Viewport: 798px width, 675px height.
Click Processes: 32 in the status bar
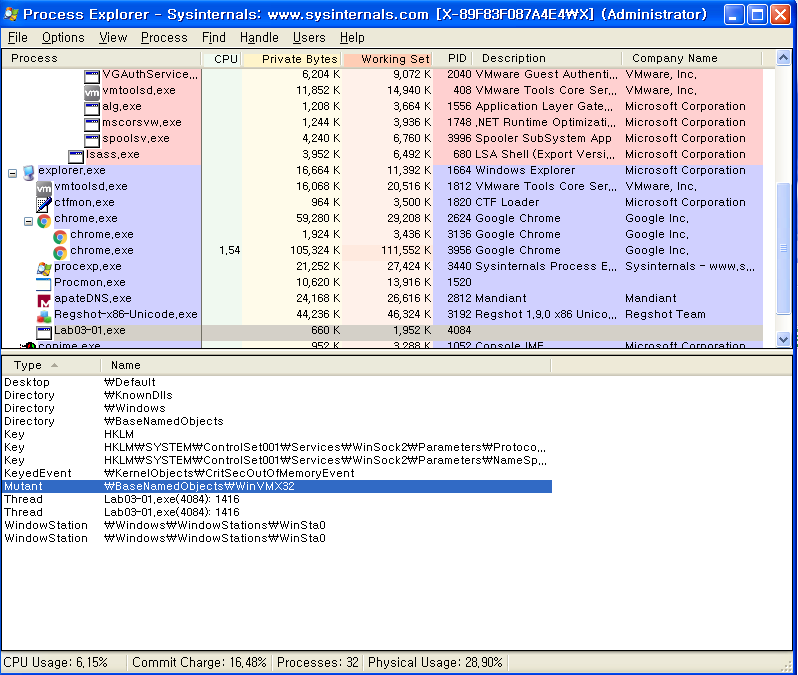318,663
